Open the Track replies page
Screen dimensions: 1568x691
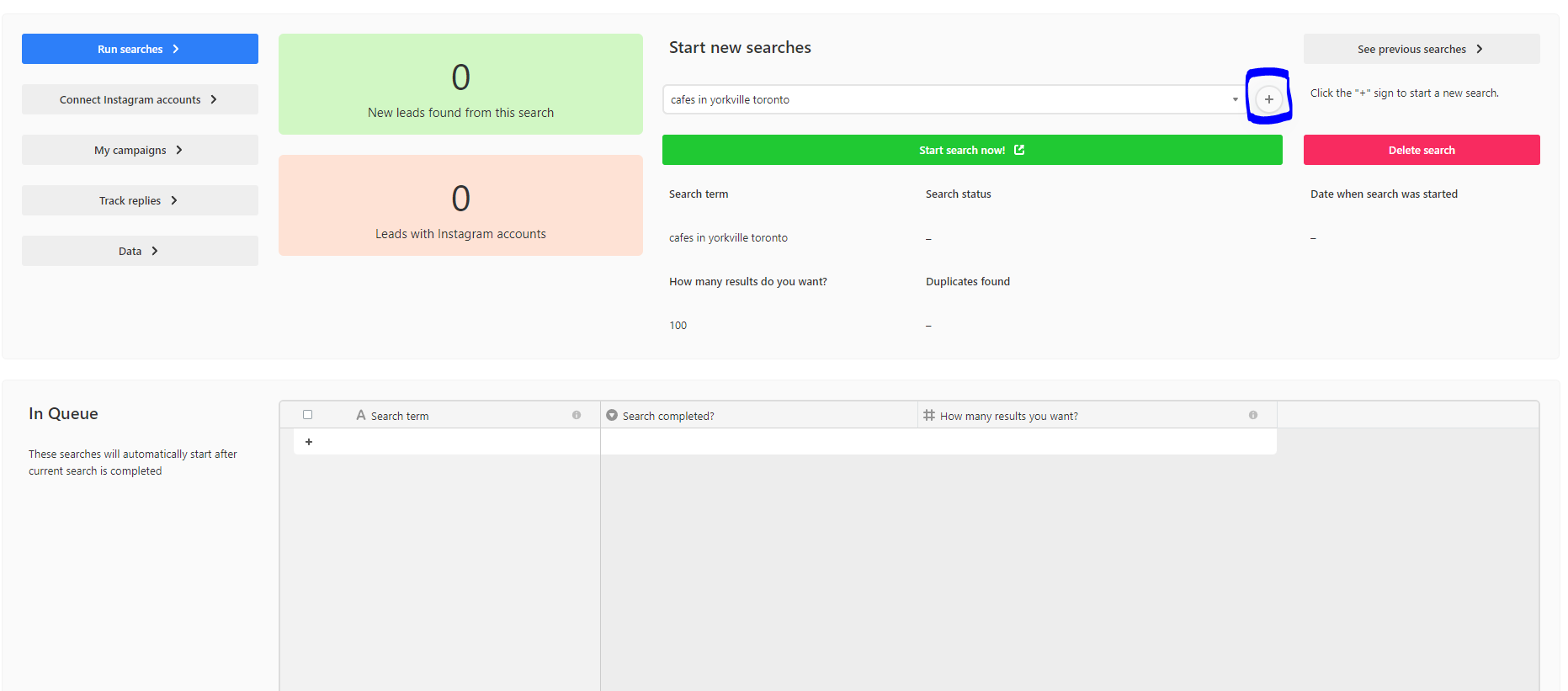[x=140, y=200]
